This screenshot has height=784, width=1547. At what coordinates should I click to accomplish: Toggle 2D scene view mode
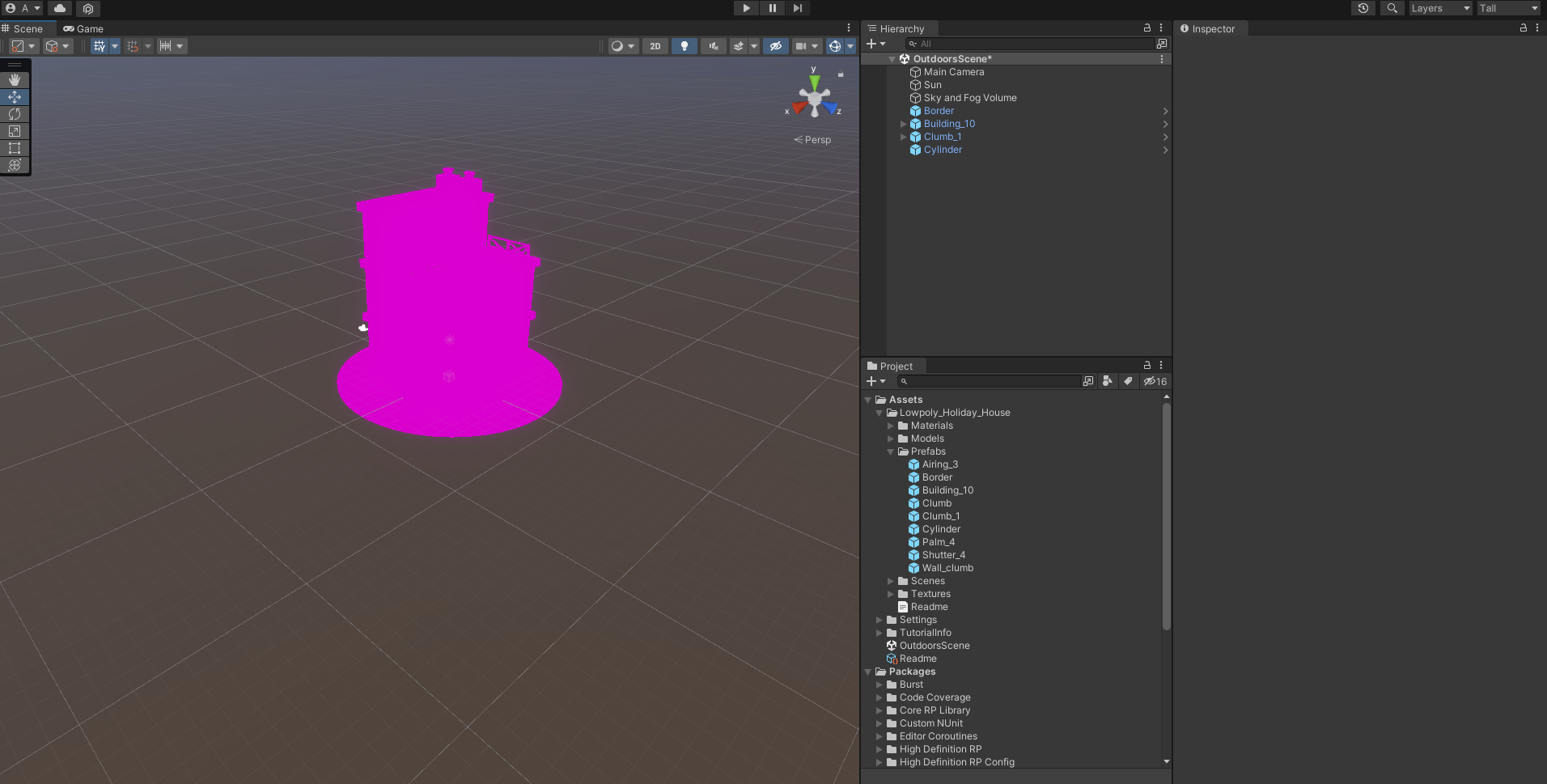pos(655,46)
